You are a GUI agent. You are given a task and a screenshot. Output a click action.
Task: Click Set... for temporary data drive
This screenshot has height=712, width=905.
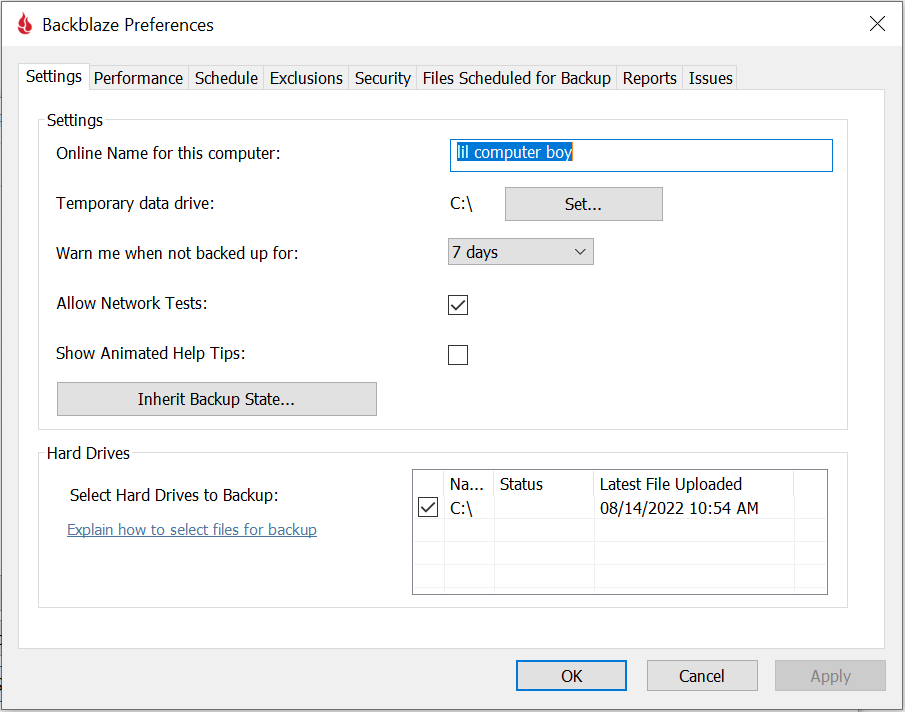584,204
